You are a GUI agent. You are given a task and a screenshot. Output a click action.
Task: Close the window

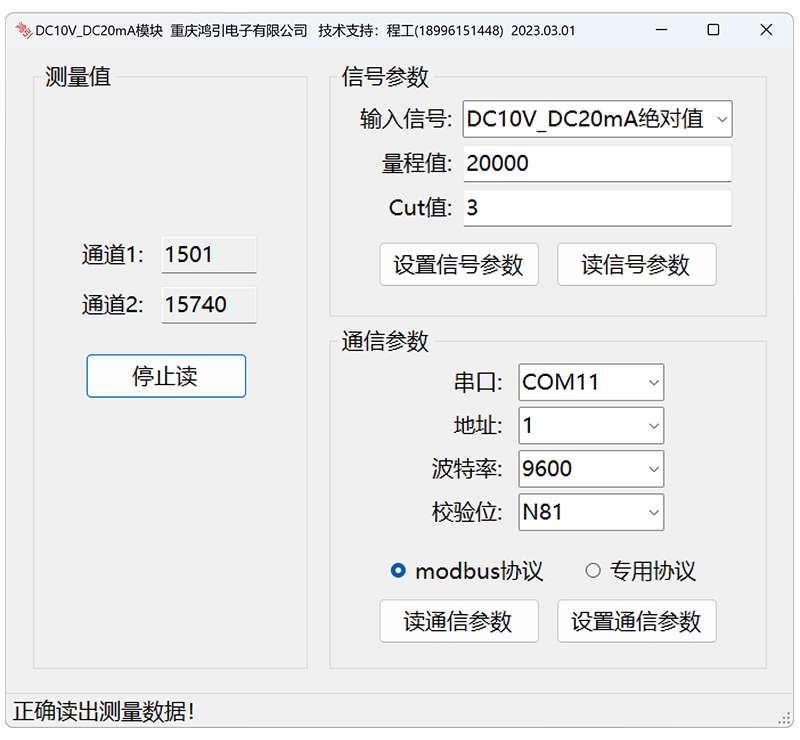(x=766, y=30)
